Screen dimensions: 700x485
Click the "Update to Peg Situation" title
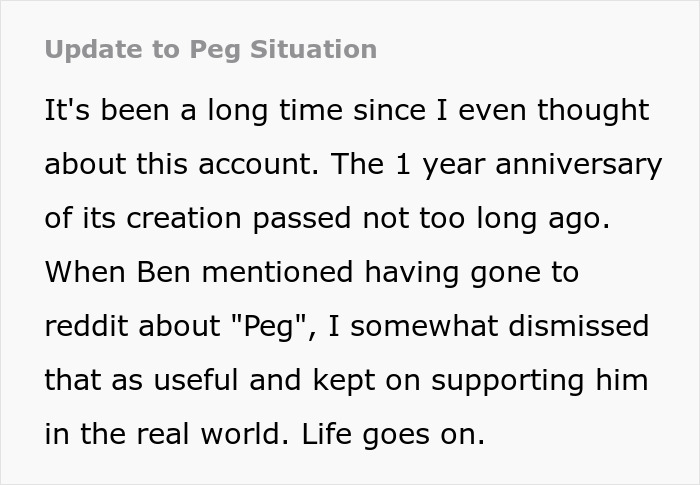211,49
